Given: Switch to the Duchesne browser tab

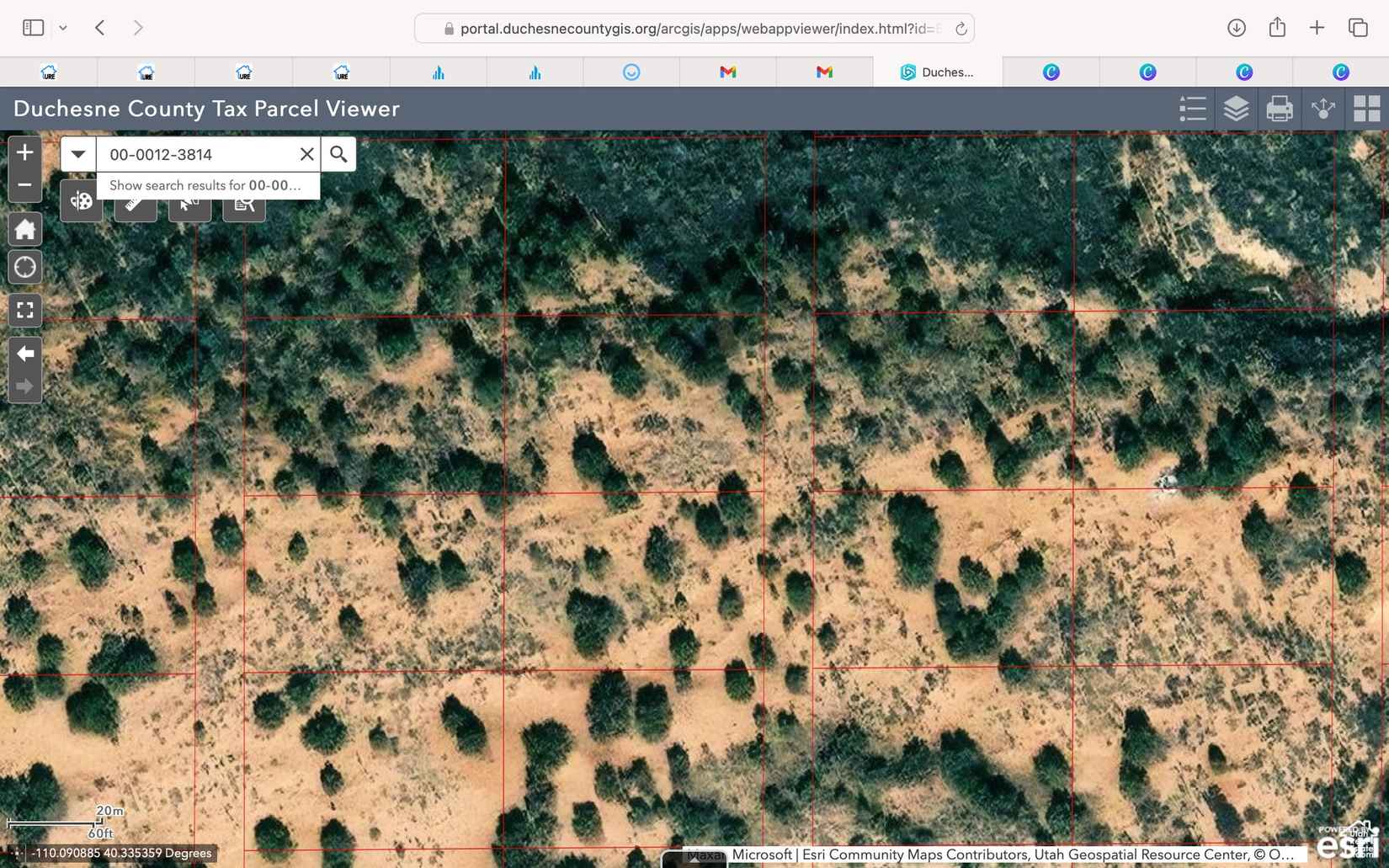Looking at the screenshot, I should (938, 72).
